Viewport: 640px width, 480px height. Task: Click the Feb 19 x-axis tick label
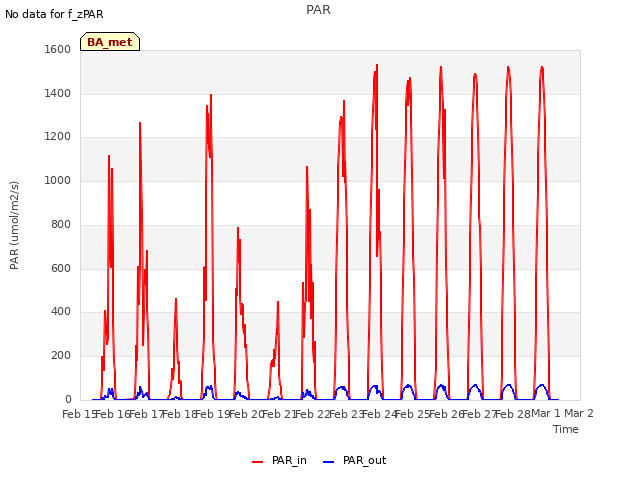pos(213,414)
